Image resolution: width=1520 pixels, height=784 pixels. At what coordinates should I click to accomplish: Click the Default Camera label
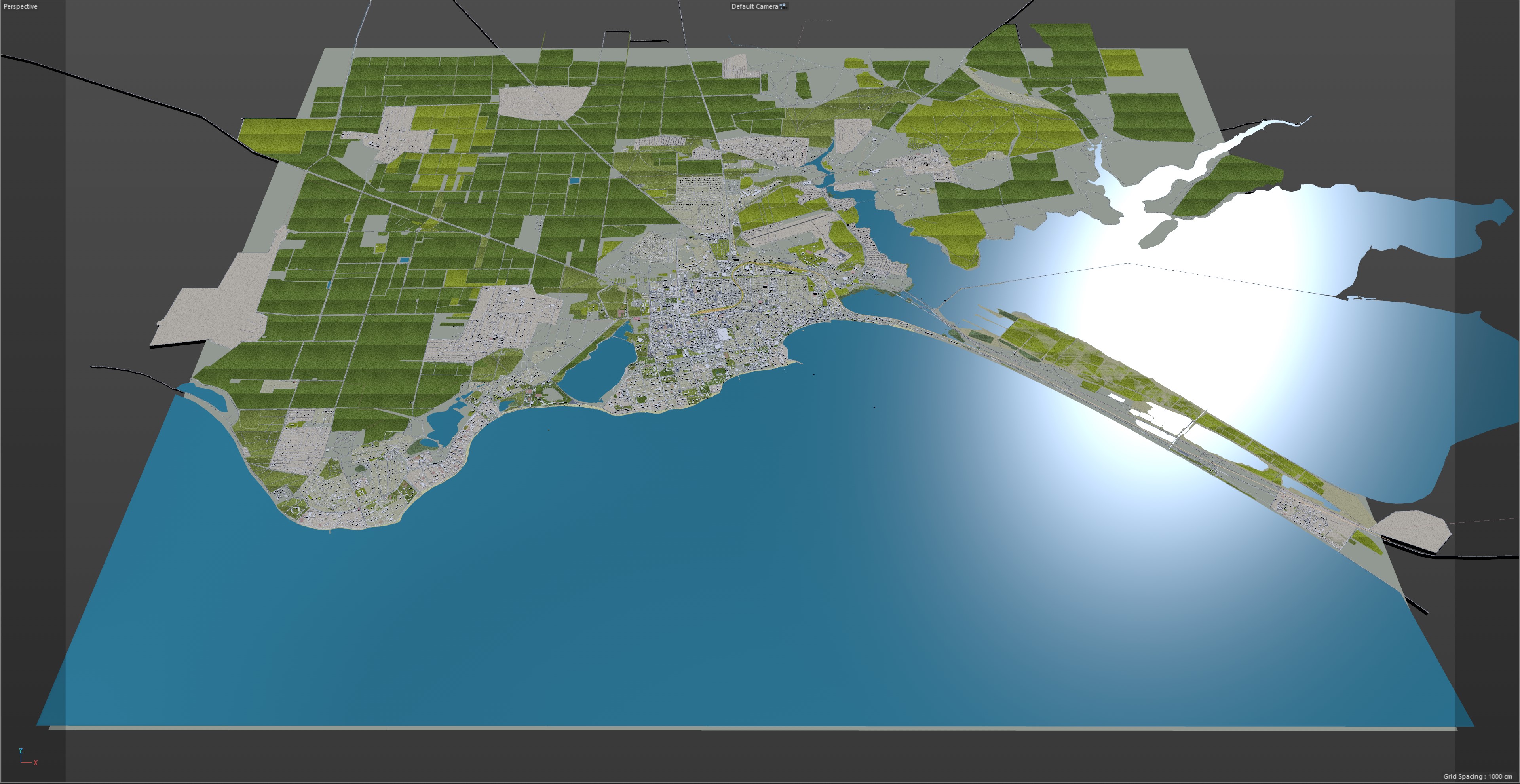pos(754,6)
